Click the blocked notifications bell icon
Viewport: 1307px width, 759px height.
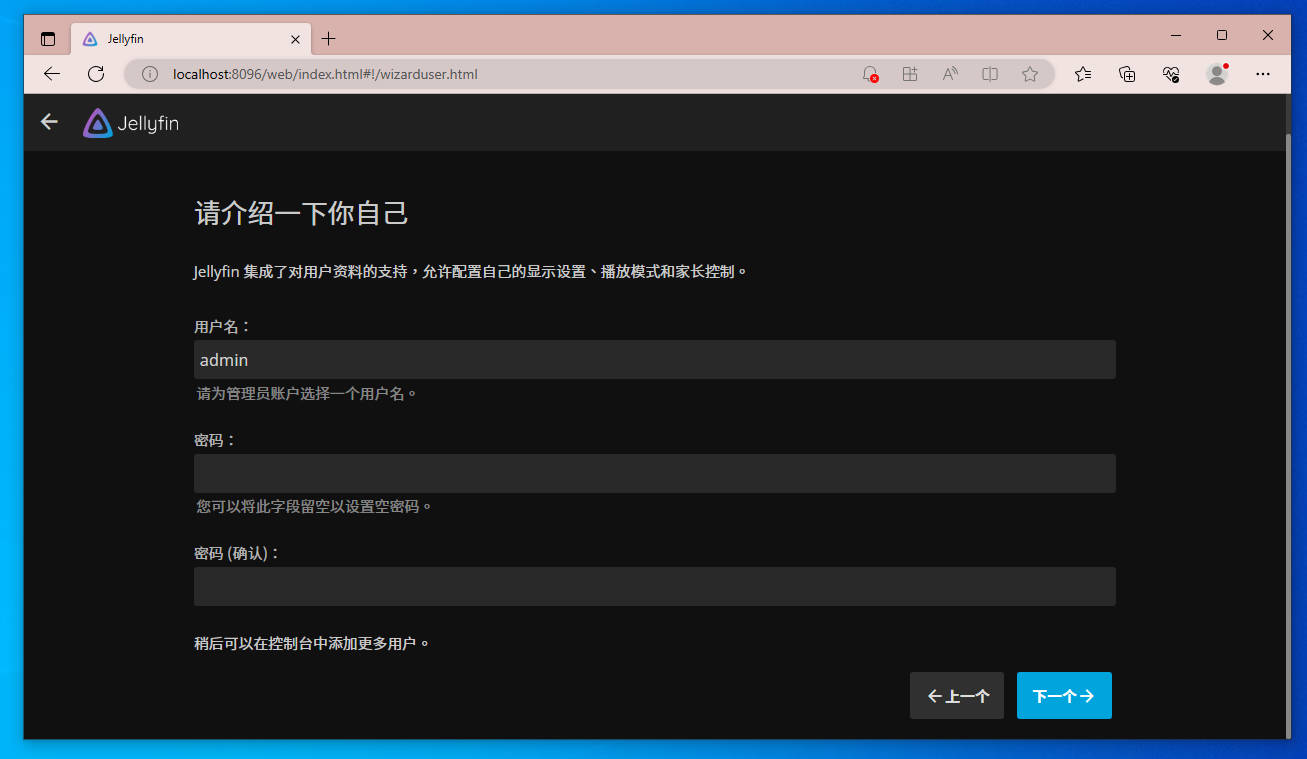pos(870,74)
